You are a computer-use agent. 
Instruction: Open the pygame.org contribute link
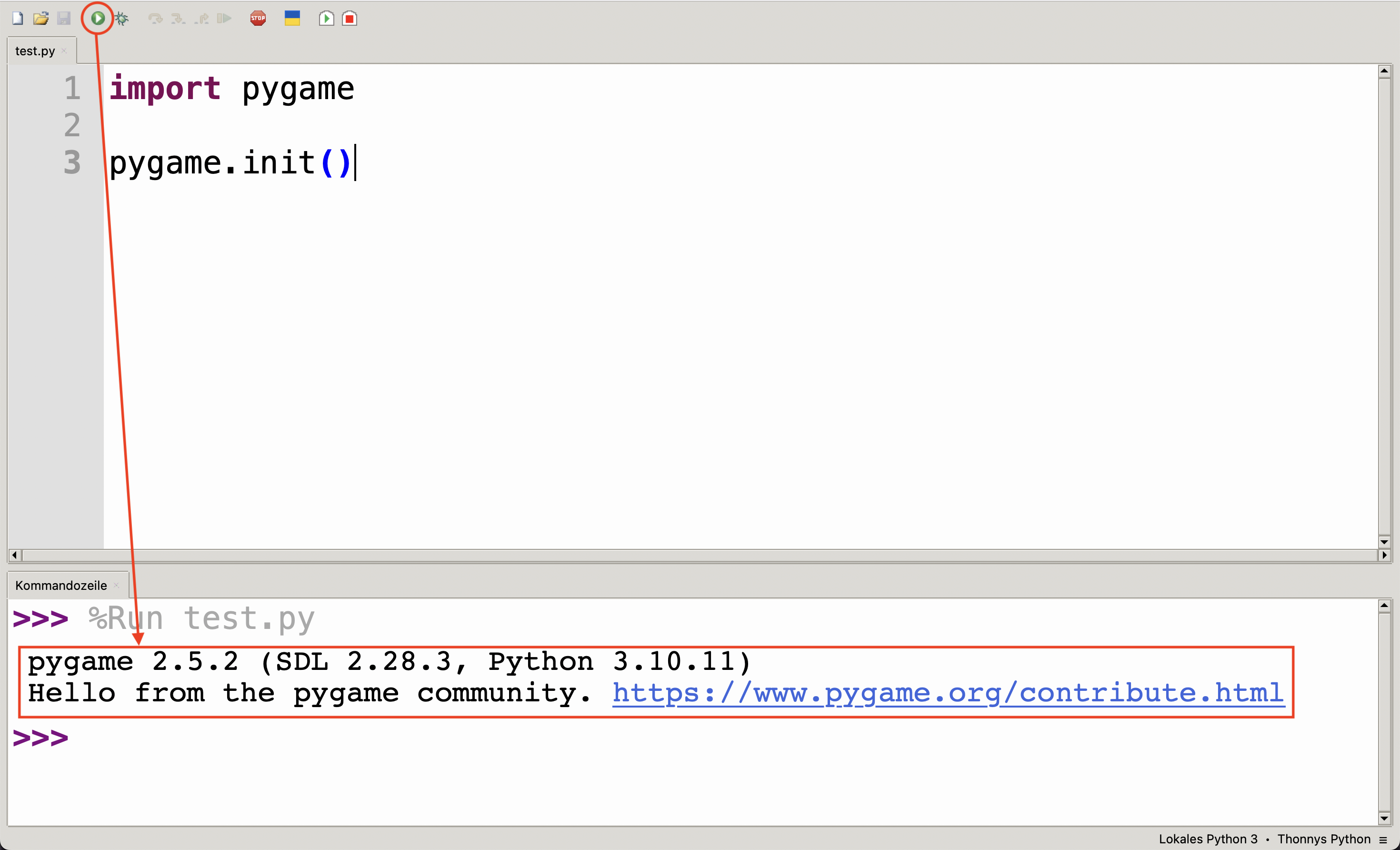coord(948,693)
